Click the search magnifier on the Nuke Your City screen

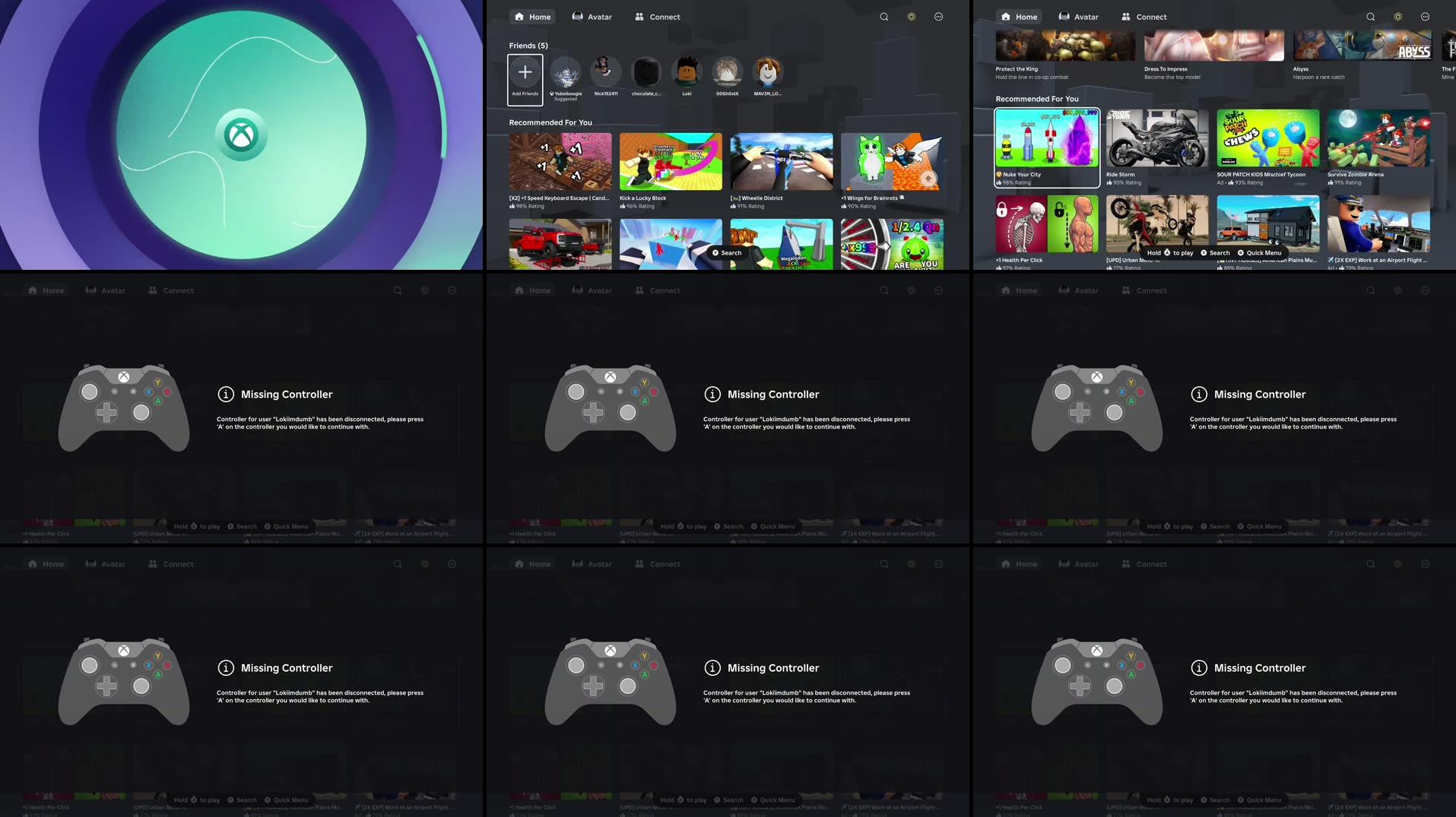click(x=1371, y=17)
